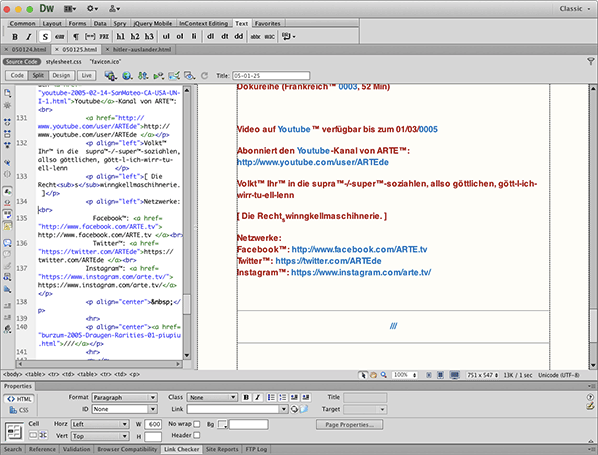598x455 pixels.
Task: Apply Bold from the Text insert bar
Action: pyautogui.click(x=15, y=37)
